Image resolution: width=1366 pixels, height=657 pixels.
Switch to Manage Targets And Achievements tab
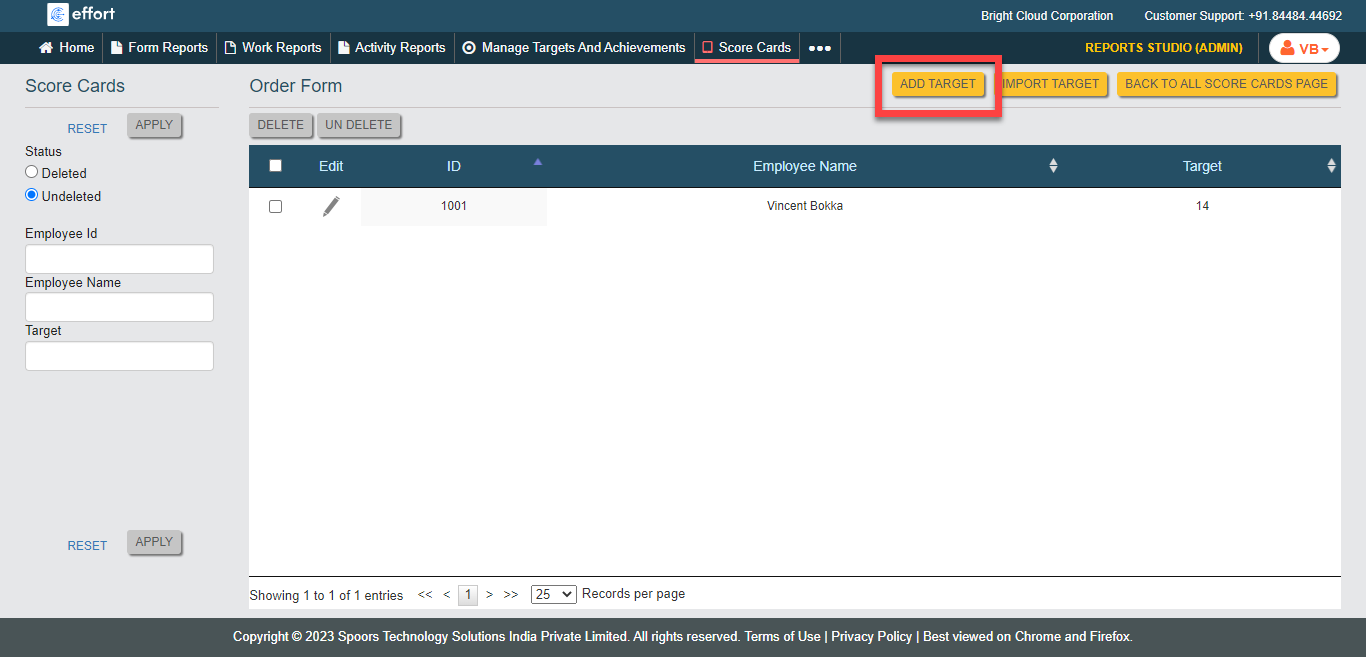(x=574, y=48)
